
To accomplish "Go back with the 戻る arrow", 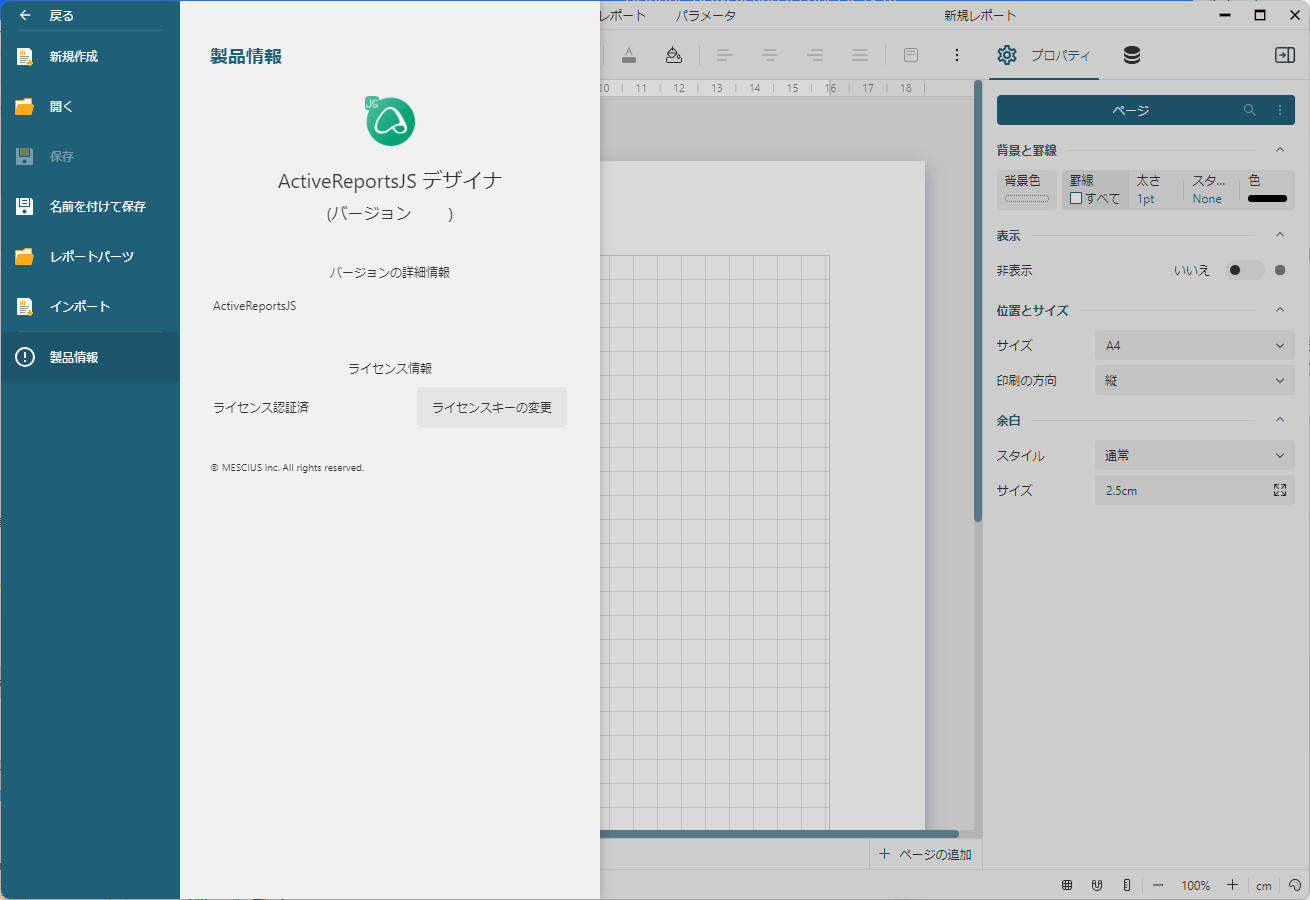I will pos(25,16).
